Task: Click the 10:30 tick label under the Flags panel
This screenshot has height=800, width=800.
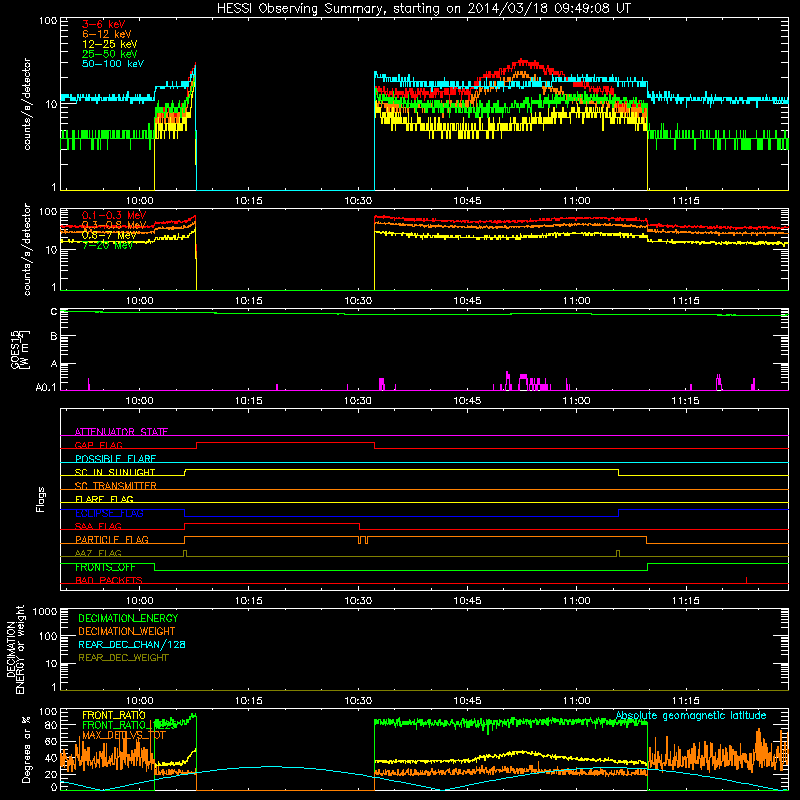Action: (x=358, y=601)
